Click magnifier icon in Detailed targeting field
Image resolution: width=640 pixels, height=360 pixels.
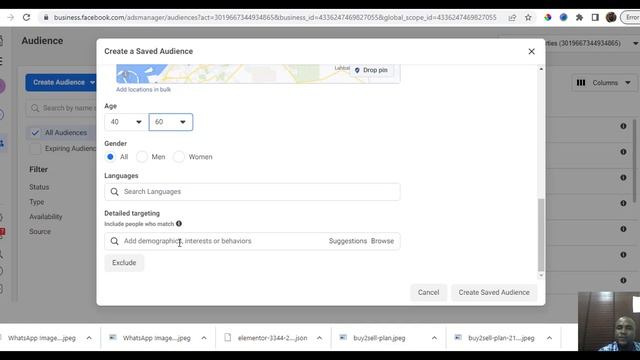coord(115,241)
